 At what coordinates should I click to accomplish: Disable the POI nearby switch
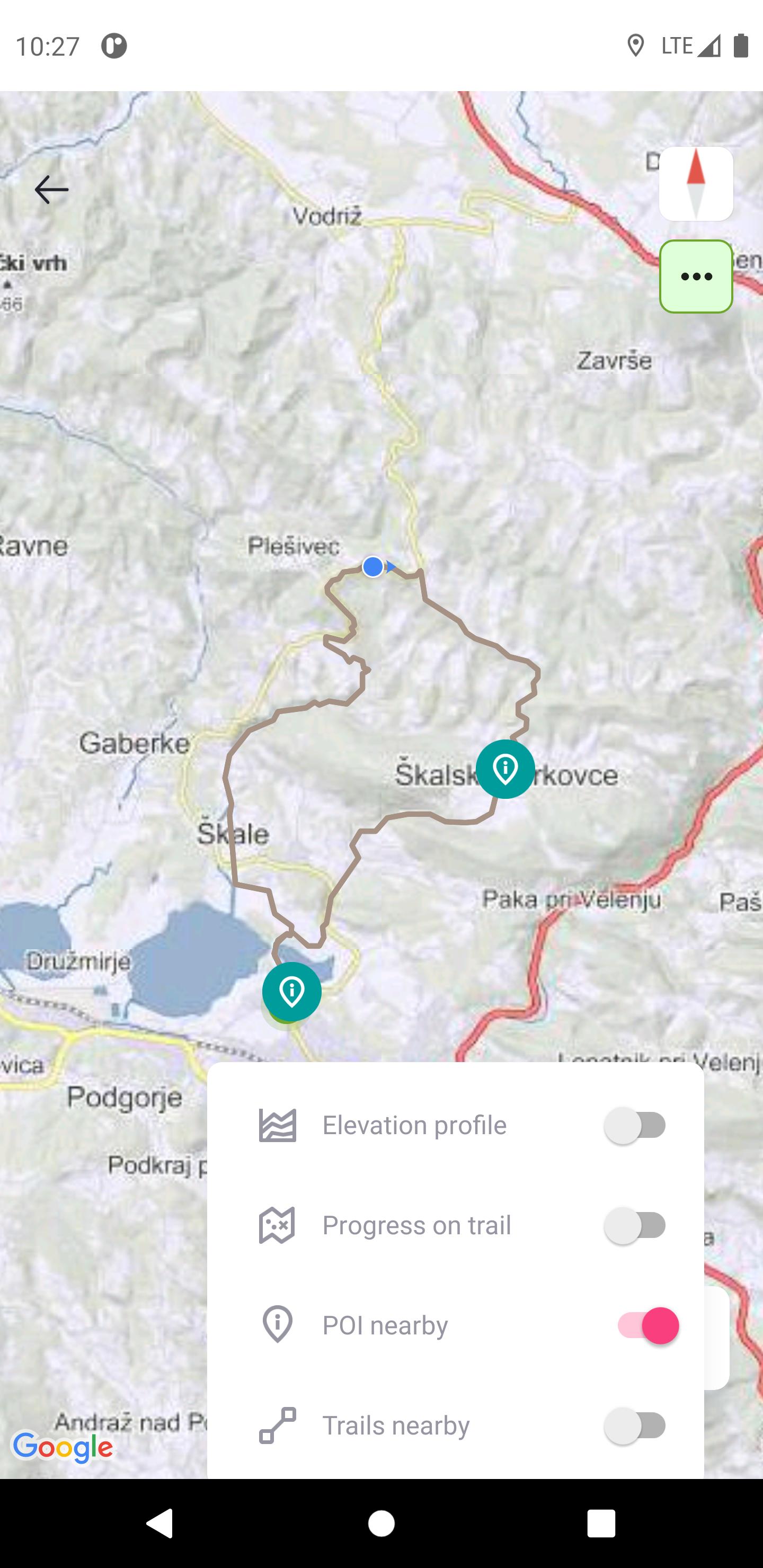(648, 1325)
